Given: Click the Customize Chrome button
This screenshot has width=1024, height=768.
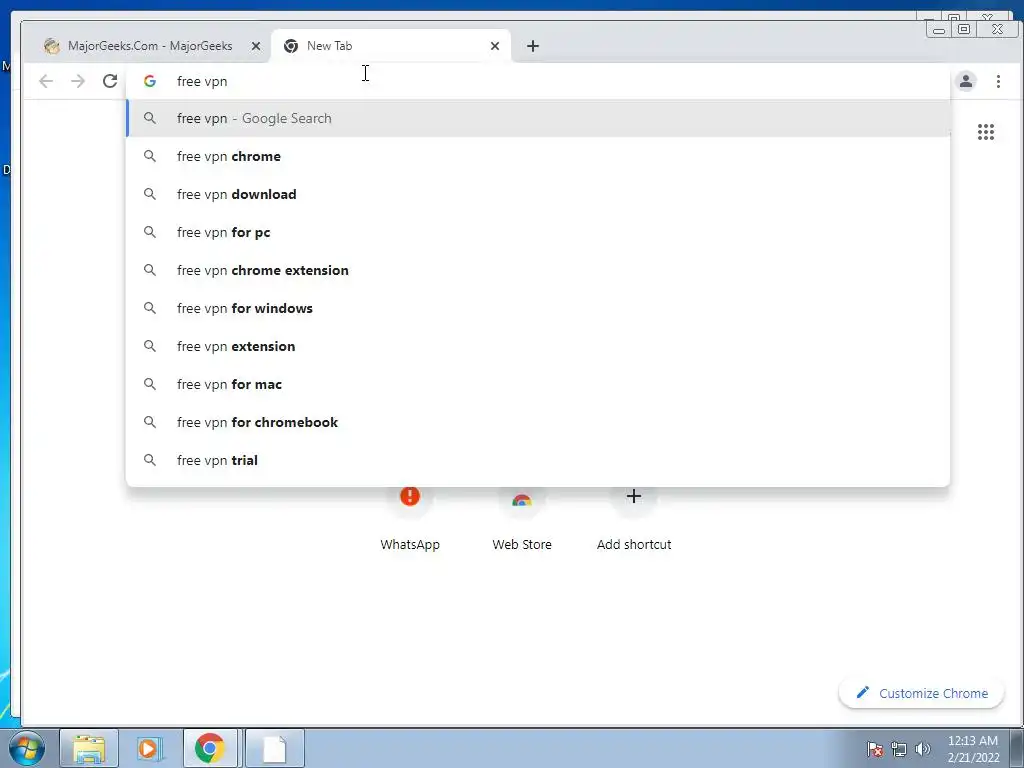Looking at the screenshot, I should point(921,693).
